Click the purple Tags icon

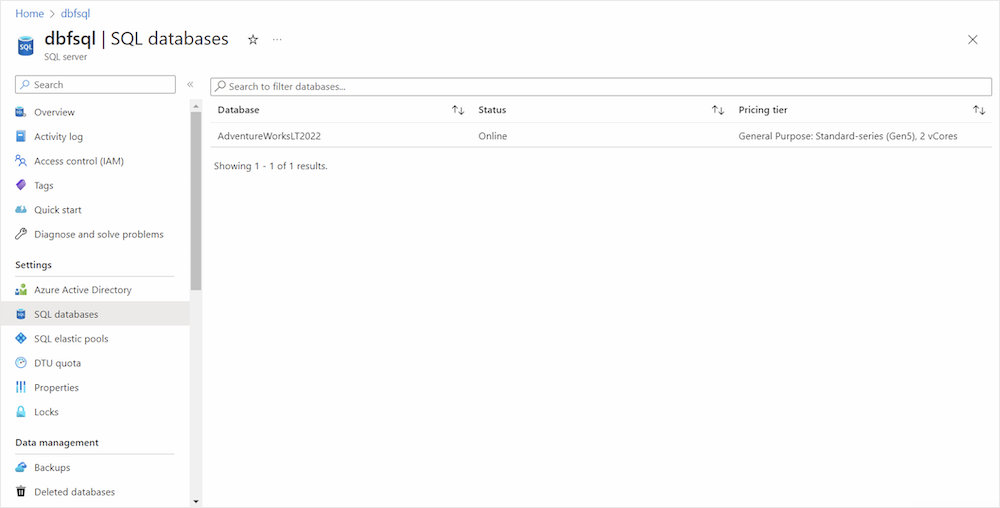(21, 185)
